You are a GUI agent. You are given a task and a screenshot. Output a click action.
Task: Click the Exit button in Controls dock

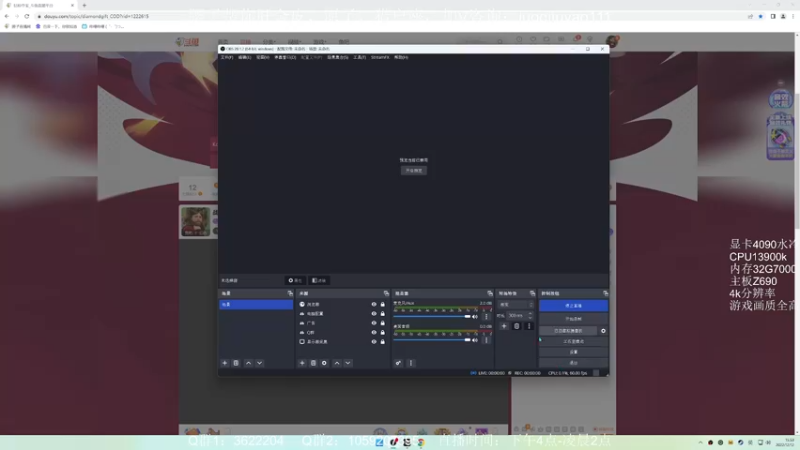click(573, 363)
